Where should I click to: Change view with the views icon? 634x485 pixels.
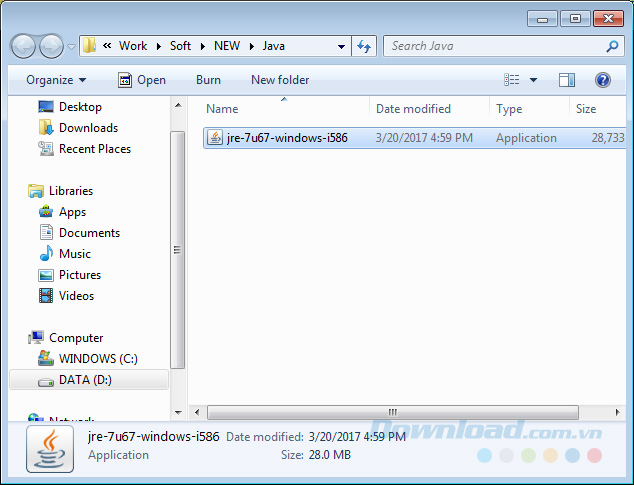511,80
